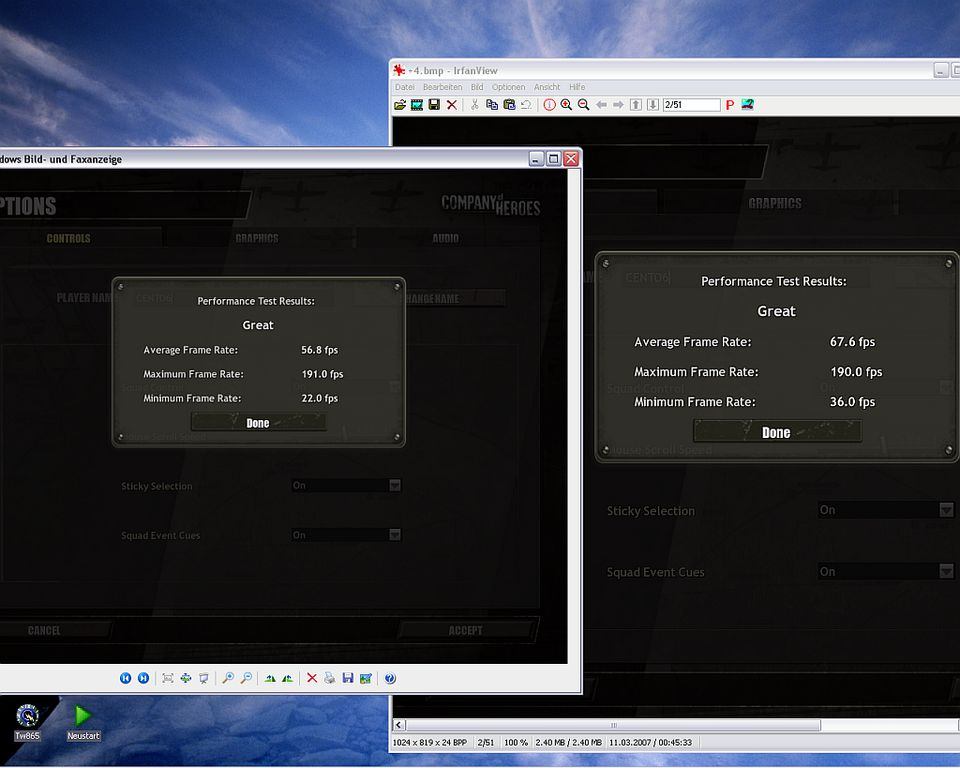
Task: Rotate clockwise icon in Fax Viewer
Action: tap(270, 678)
